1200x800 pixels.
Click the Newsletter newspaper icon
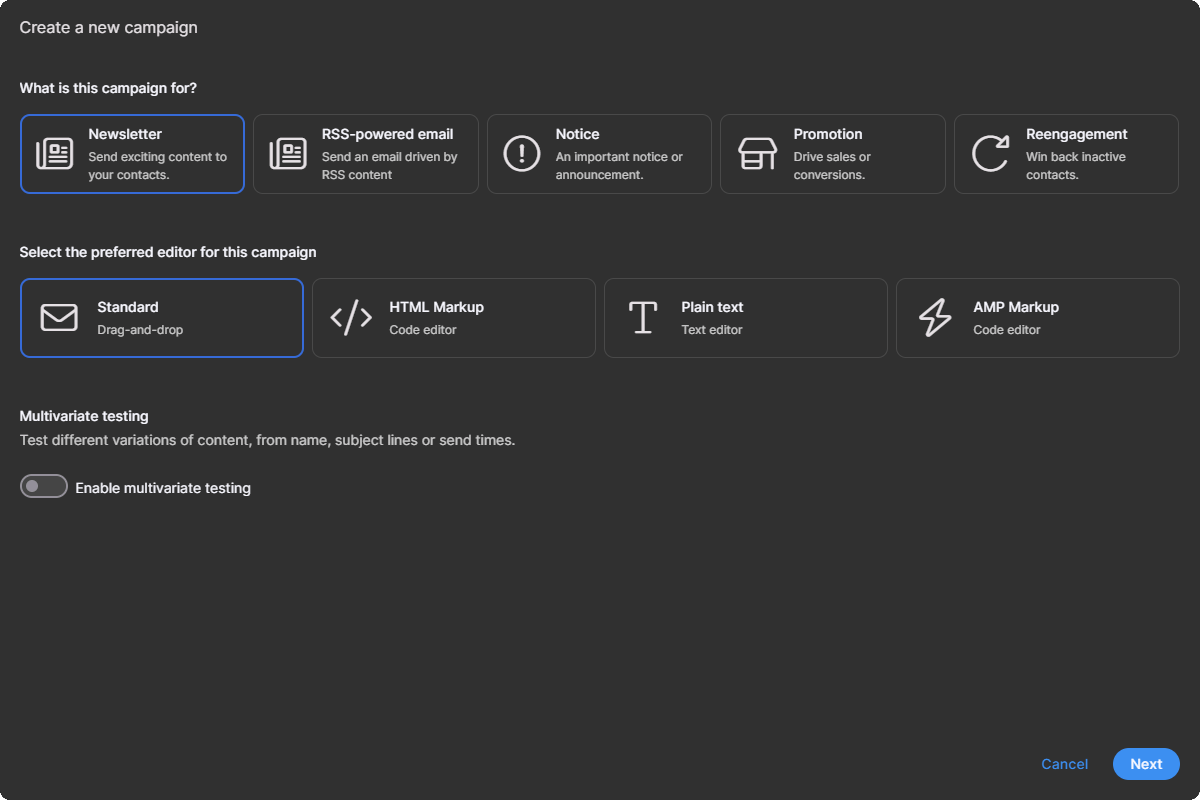(x=54, y=153)
